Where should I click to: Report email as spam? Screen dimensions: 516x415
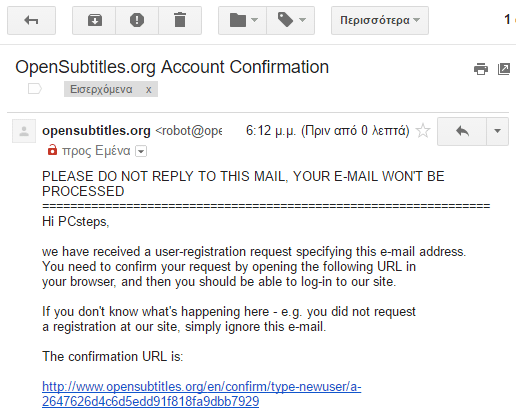[137, 20]
